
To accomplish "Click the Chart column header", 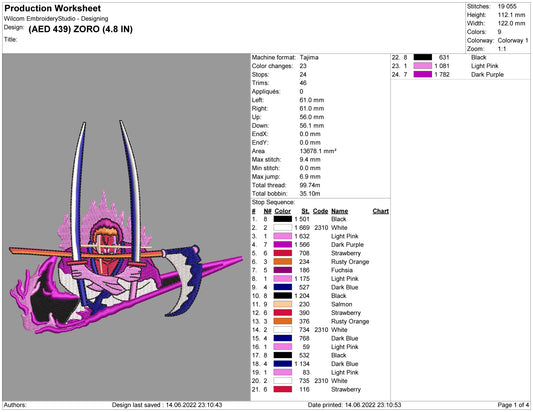I will 381,211.
